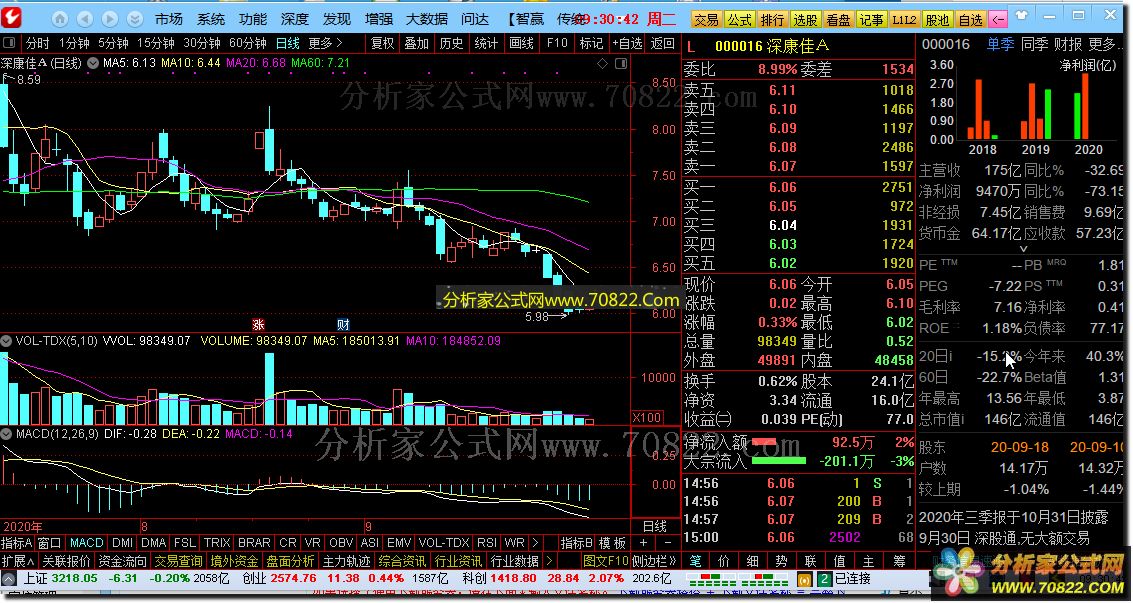Expand more tabs after 行业数据
Image resolution: width=1133 pixels, height=603 pixels.
550,561
